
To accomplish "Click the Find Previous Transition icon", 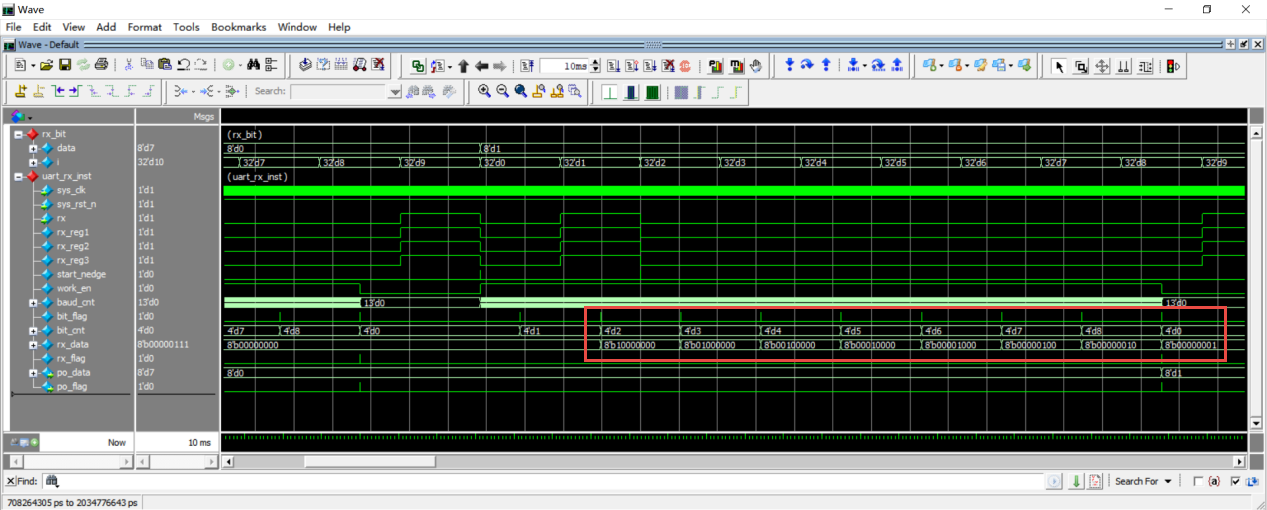I will click(59, 92).
